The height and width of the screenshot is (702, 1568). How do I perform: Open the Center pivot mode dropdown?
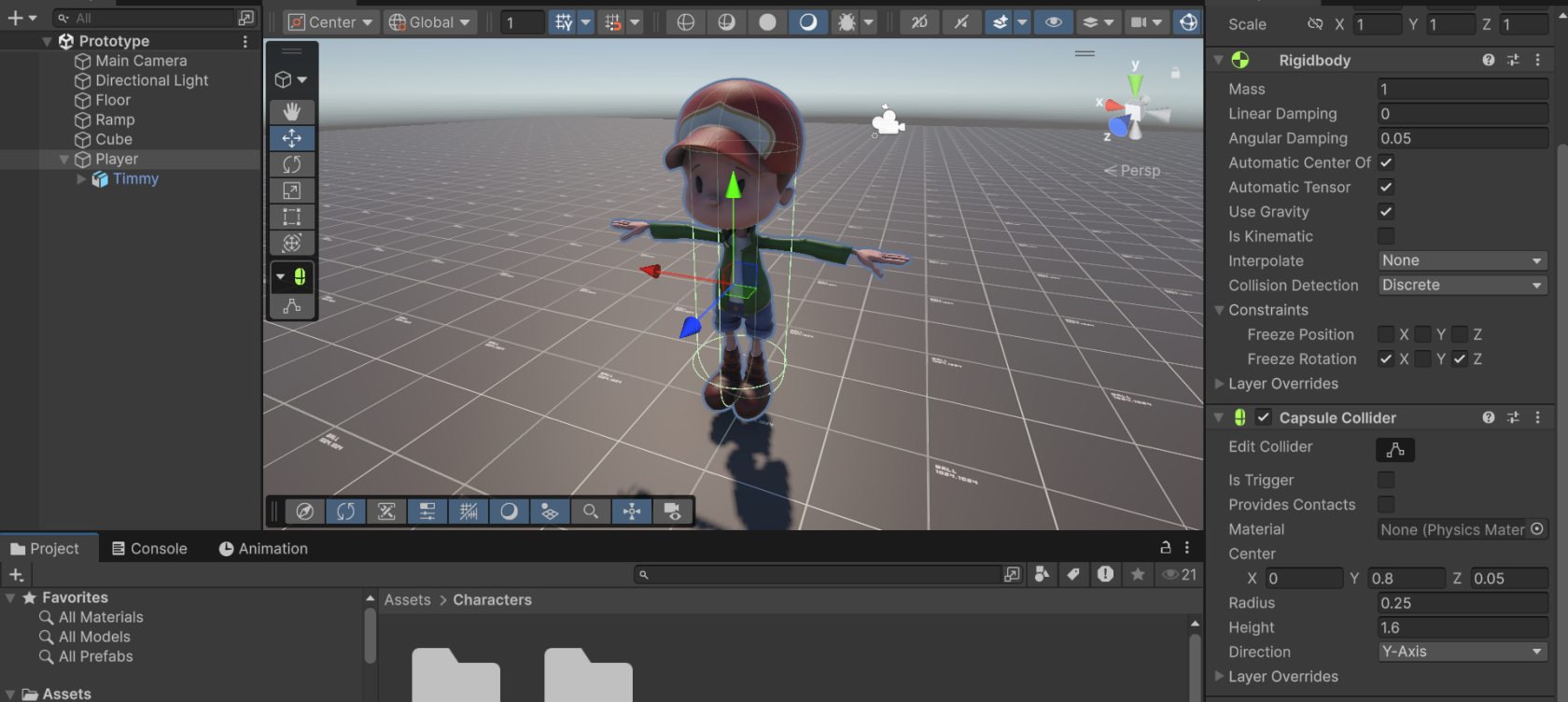coord(329,22)
